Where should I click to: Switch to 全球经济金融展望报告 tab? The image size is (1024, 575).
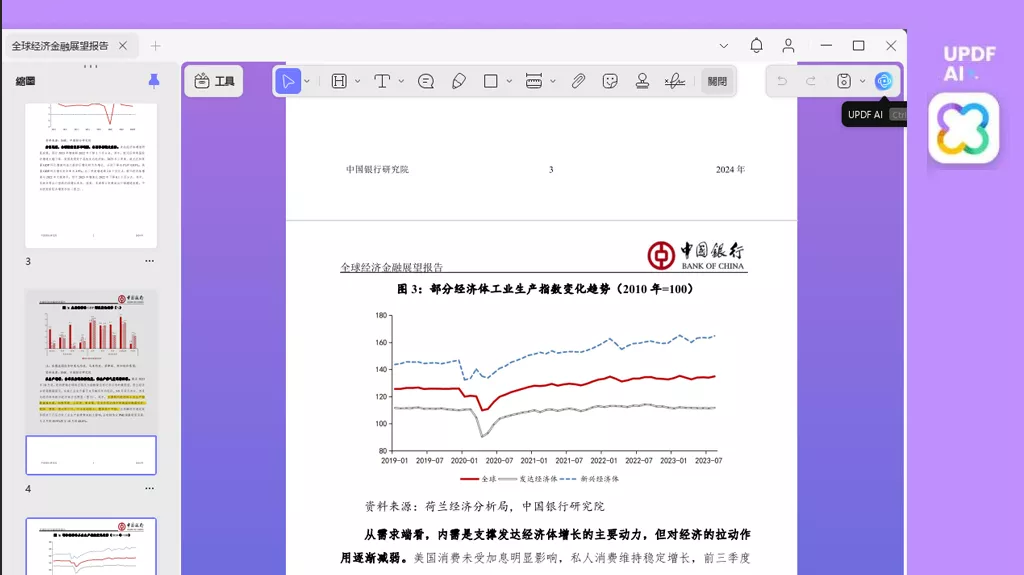tap(60, 46)
